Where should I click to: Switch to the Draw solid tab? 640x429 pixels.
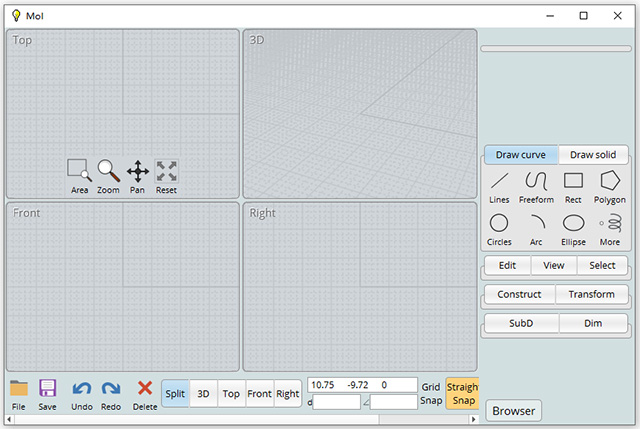594,155
